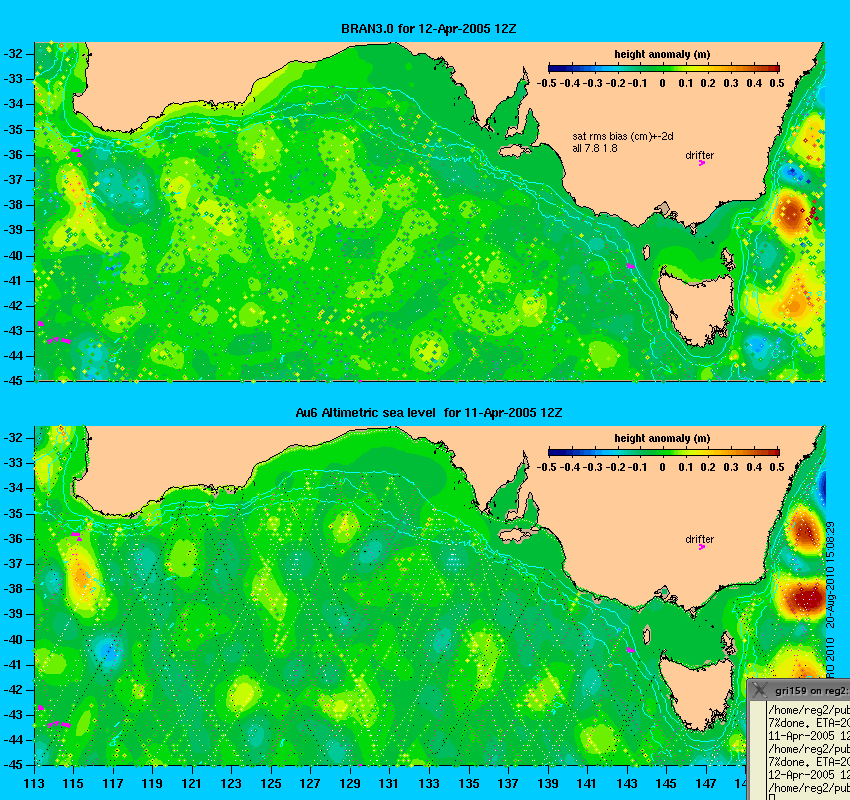Click the longitude label '137' on the x-axis
850x800 pixels.
tap(508, 784)
